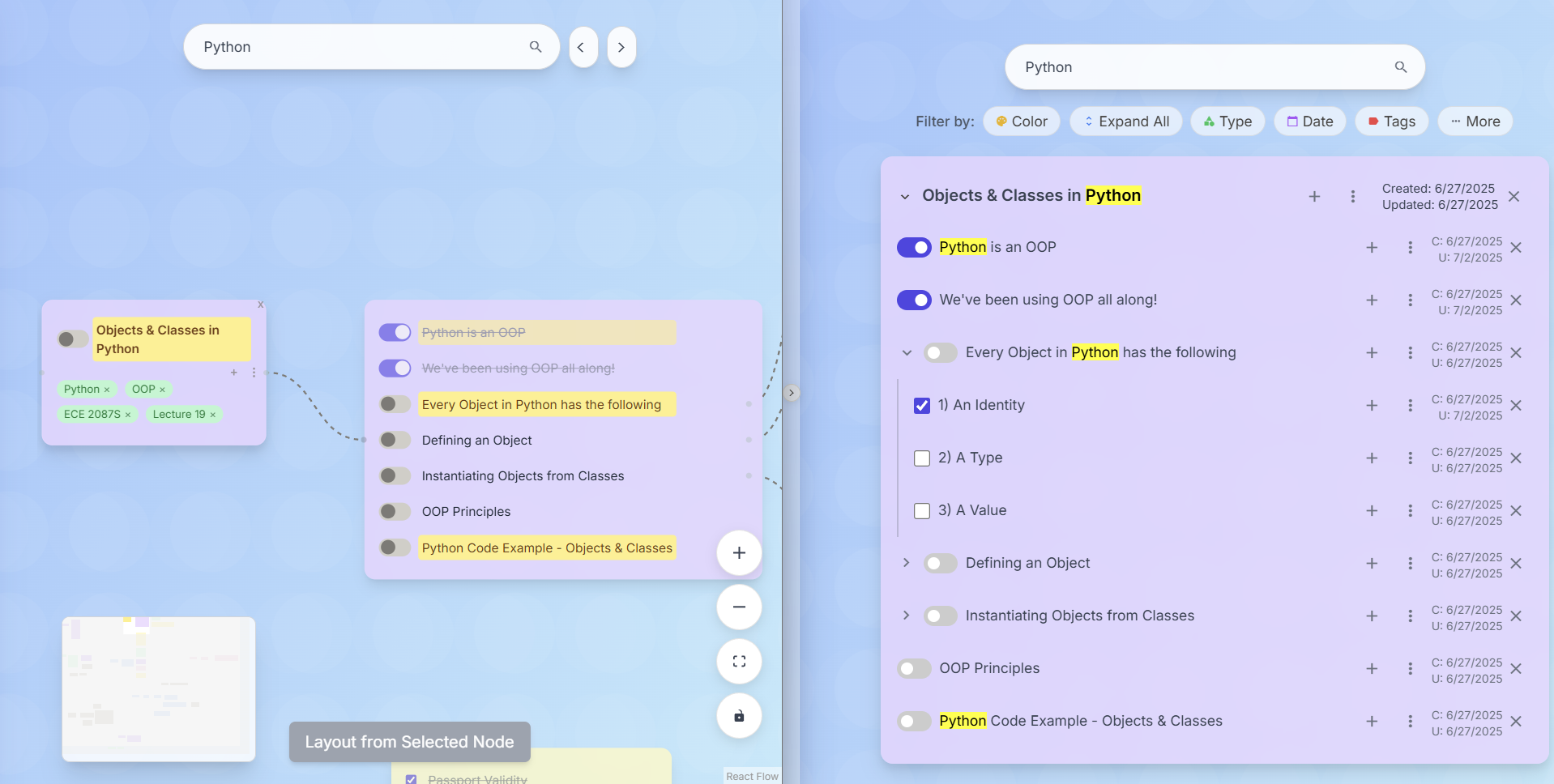The height and width of the screenshot is (784, 1554).
Task: Toggle Python Code Example canvas switch
Action: (395, 548)
